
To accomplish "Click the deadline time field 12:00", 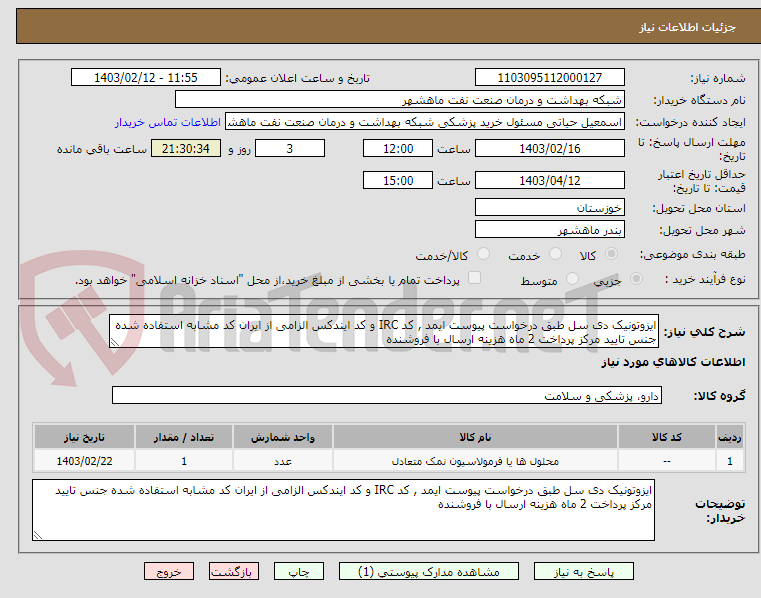I will tap(397, 148).
